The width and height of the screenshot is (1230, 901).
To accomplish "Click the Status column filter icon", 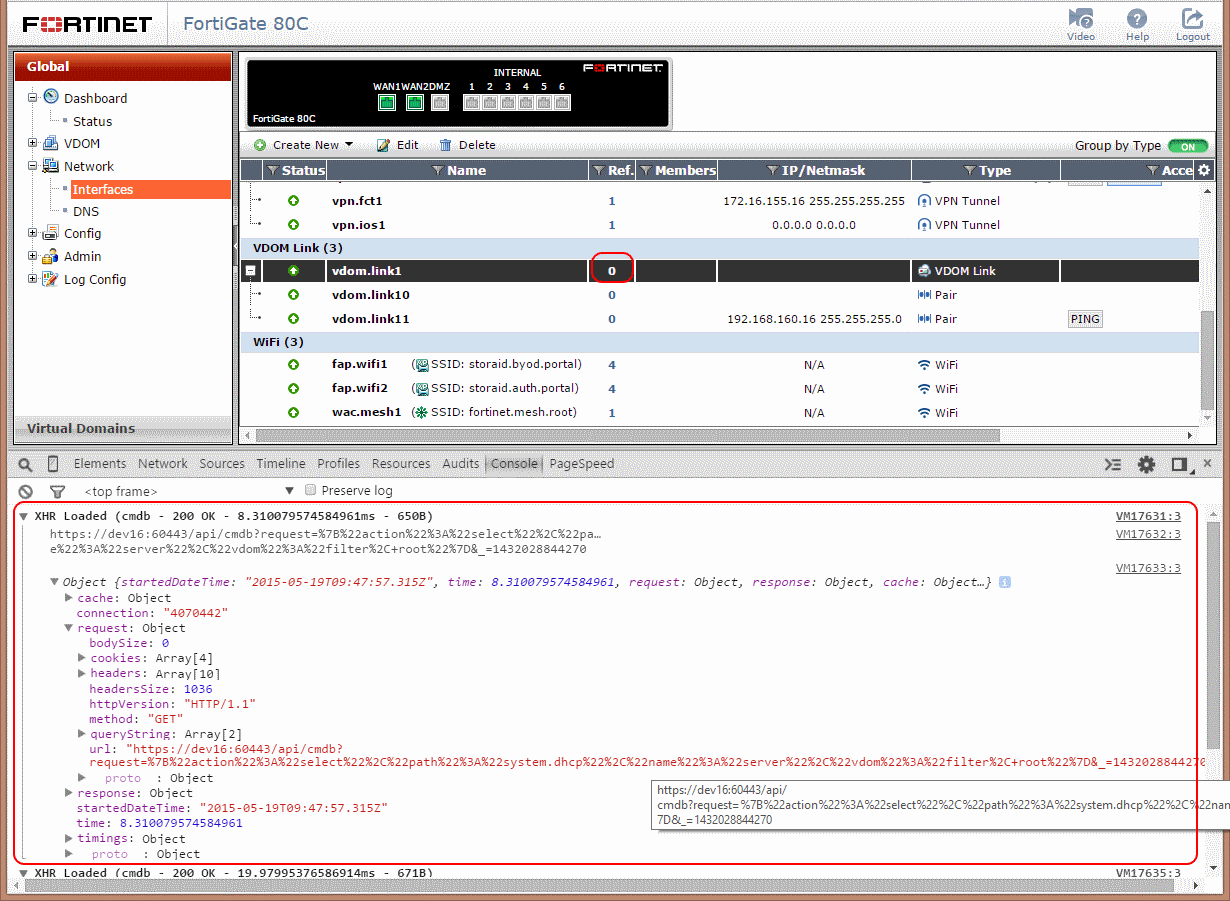I will click(x=273, y=171).
